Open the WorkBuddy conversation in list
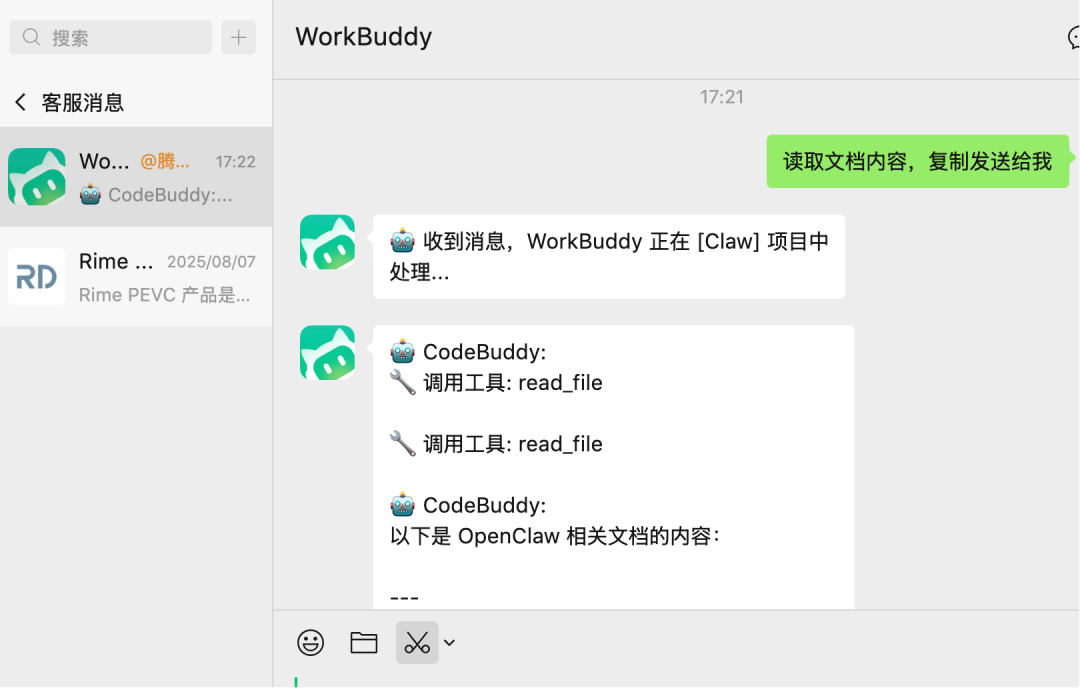 (x=136, y=177)
